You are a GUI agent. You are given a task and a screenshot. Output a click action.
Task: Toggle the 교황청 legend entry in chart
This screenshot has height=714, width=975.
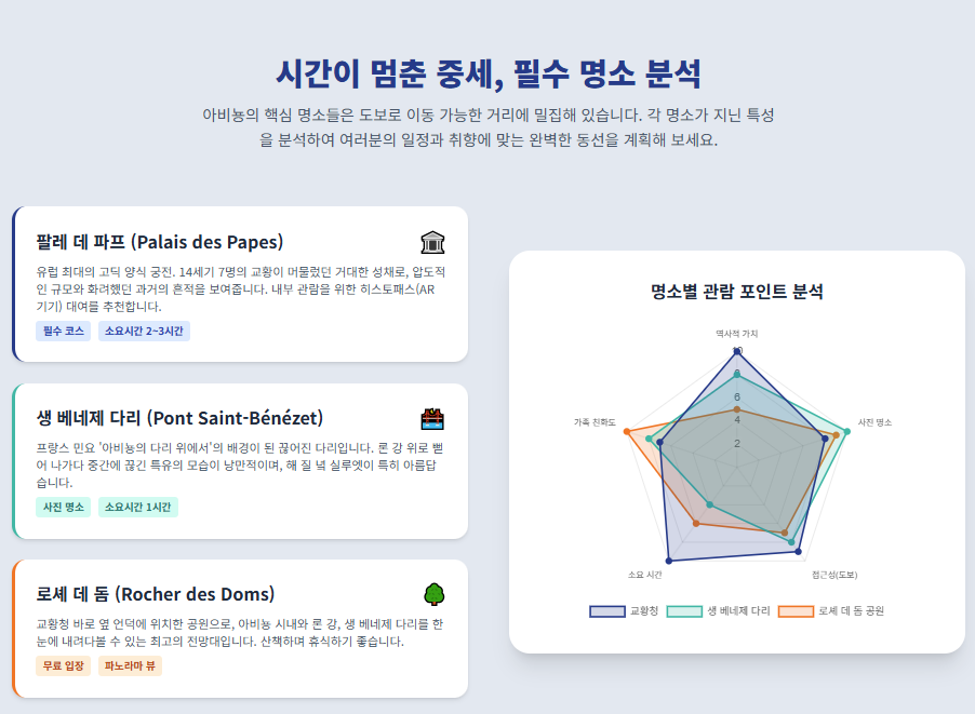pyautogui.click(x=624, y=611)
